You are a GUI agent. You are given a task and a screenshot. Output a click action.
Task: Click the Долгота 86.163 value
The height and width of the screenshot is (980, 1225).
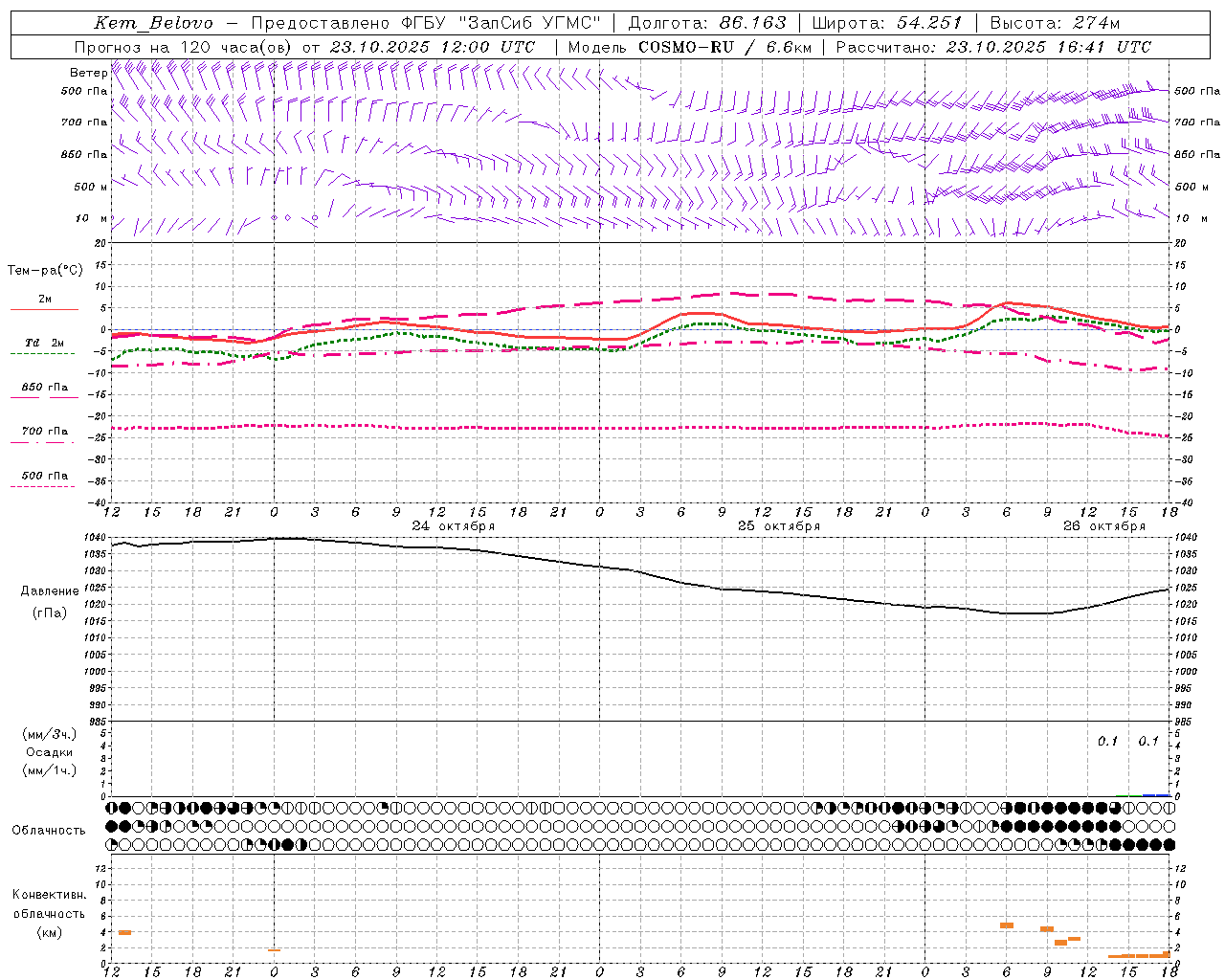coord(752,23)
